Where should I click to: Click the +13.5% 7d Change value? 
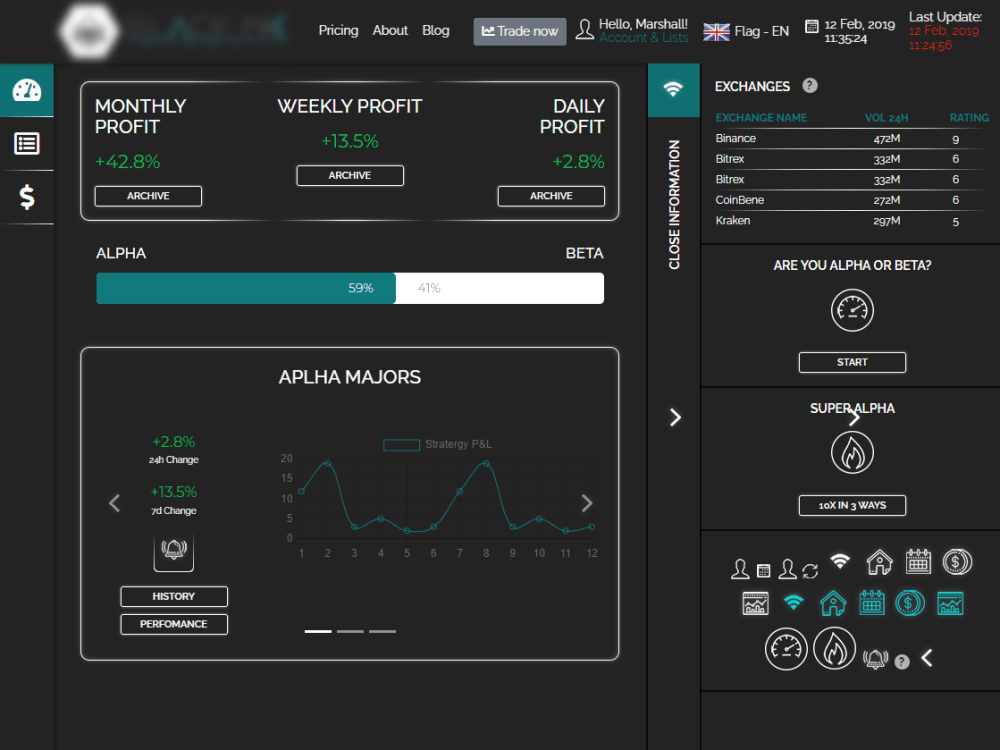[173, 492]
